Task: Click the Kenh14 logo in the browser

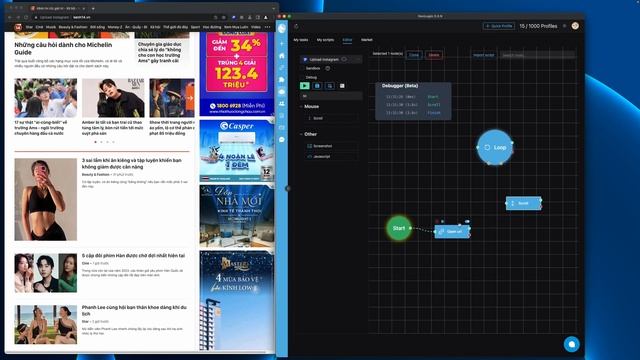Action: [x=18, y=27]
